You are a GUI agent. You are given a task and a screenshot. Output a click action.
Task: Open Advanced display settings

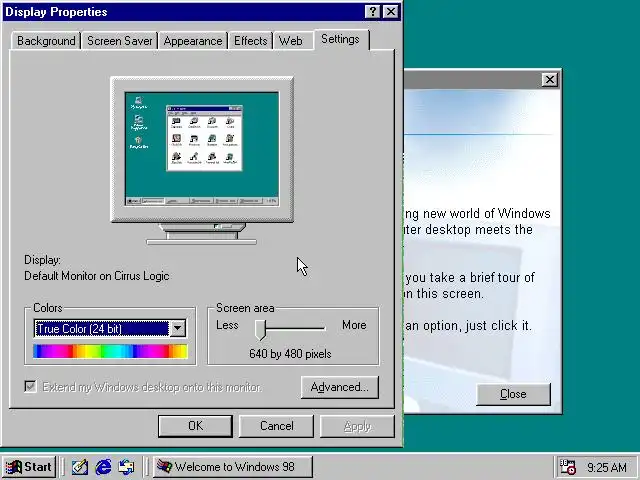point(340,387)
